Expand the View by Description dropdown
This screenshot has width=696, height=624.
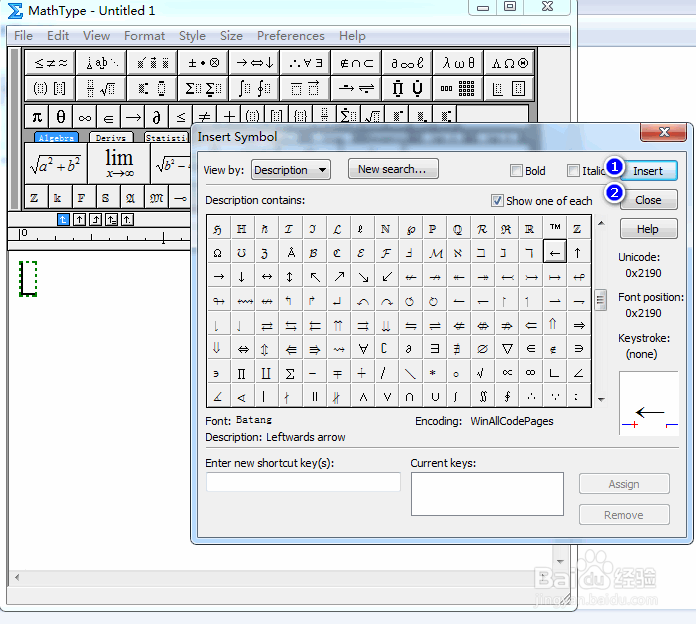point(291,170)
